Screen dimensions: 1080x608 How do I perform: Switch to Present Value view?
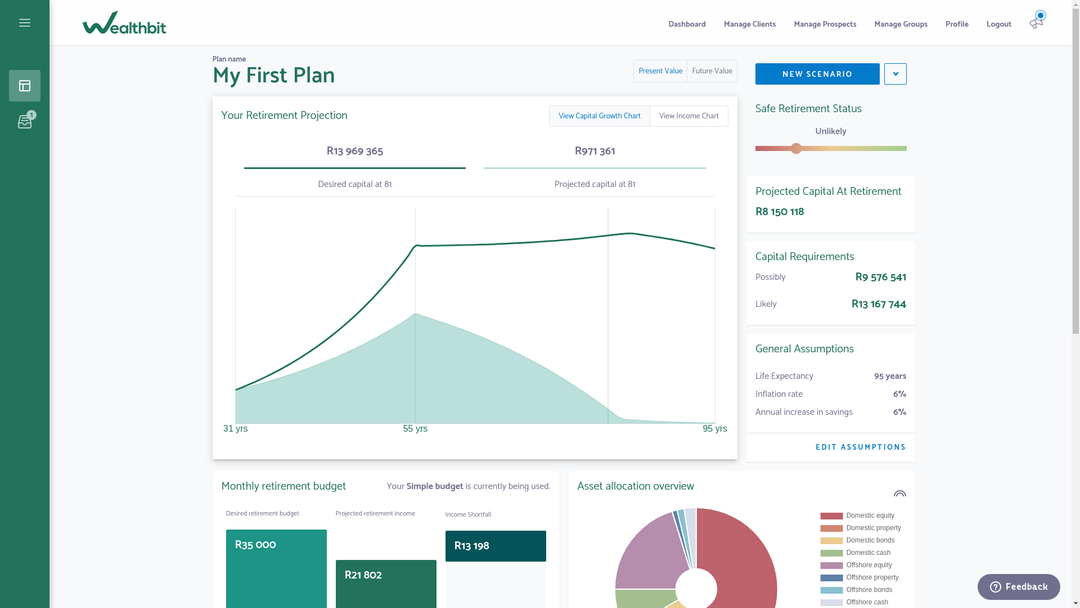pyautogui.click(x=660, y=71)
